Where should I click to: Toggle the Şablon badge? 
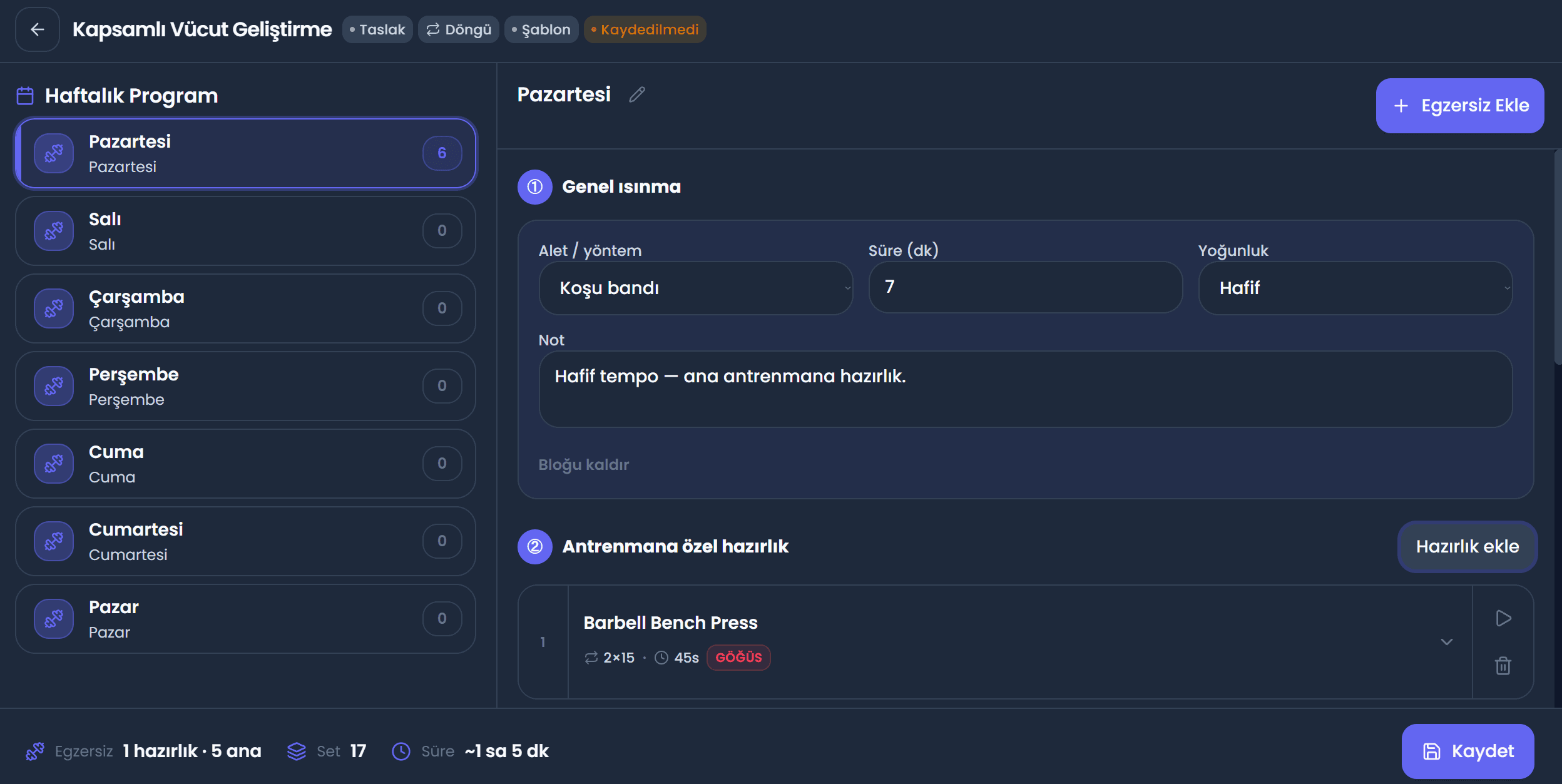click(541, 29)
